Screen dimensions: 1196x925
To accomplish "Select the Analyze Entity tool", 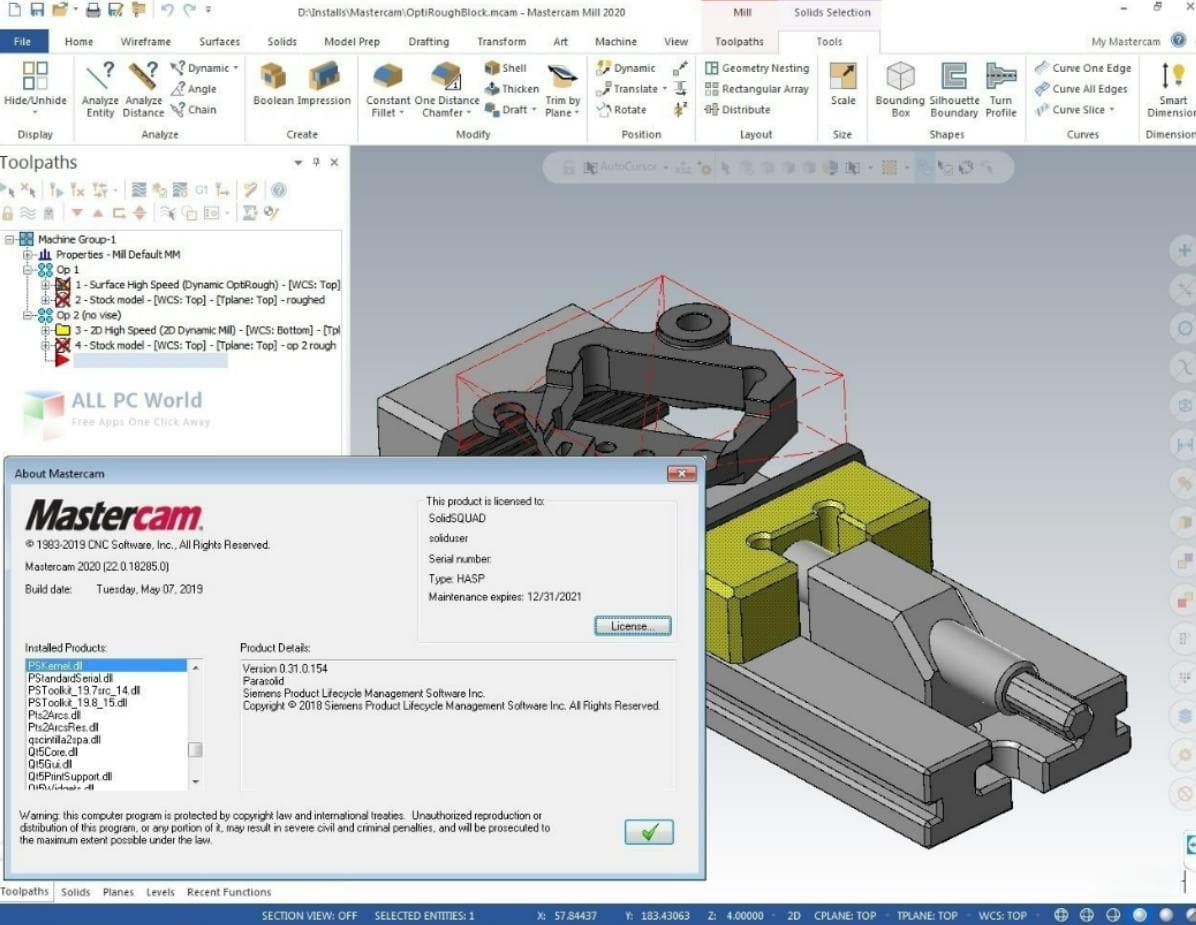I will click(100, 89).
